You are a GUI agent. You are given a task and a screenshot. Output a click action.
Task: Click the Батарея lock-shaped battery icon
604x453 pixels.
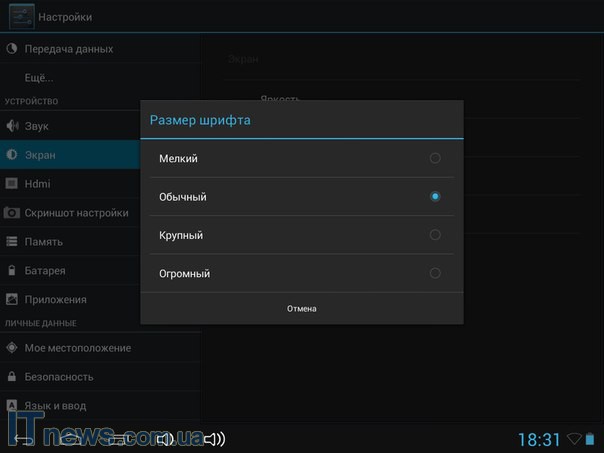[x=12, y=271]
